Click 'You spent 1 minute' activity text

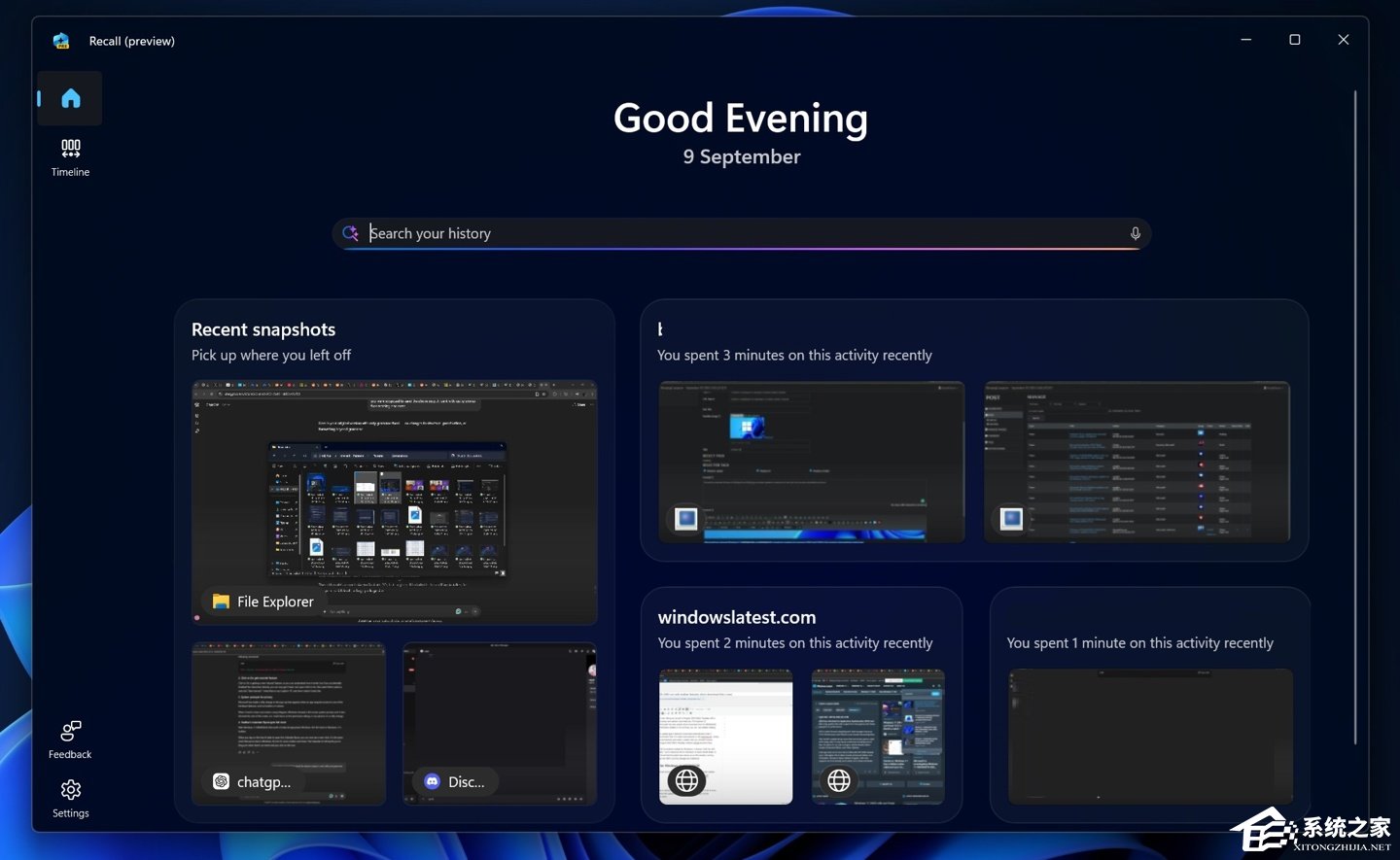[x=1139, y=643]
